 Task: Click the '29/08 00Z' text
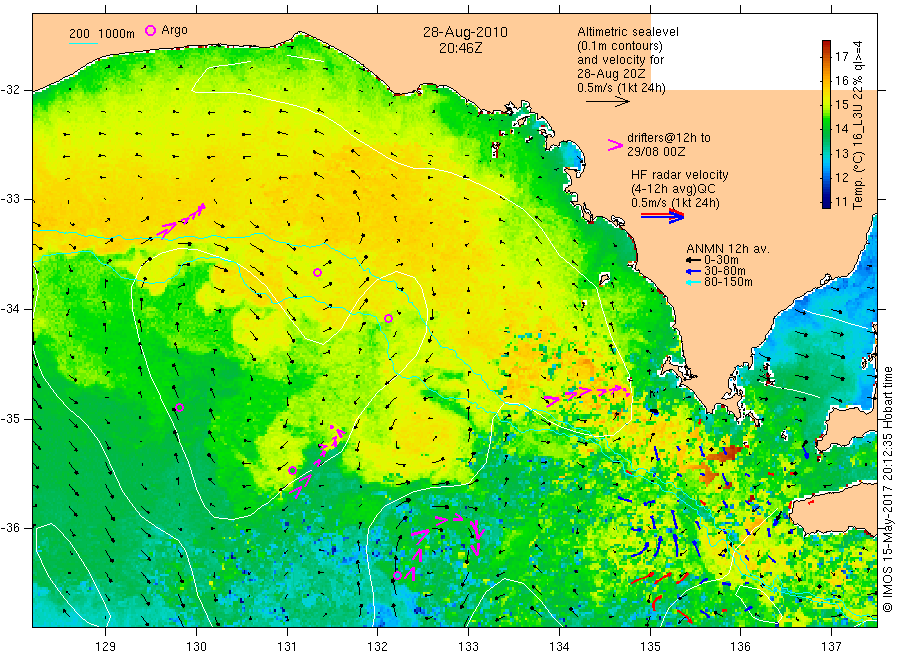655,152
